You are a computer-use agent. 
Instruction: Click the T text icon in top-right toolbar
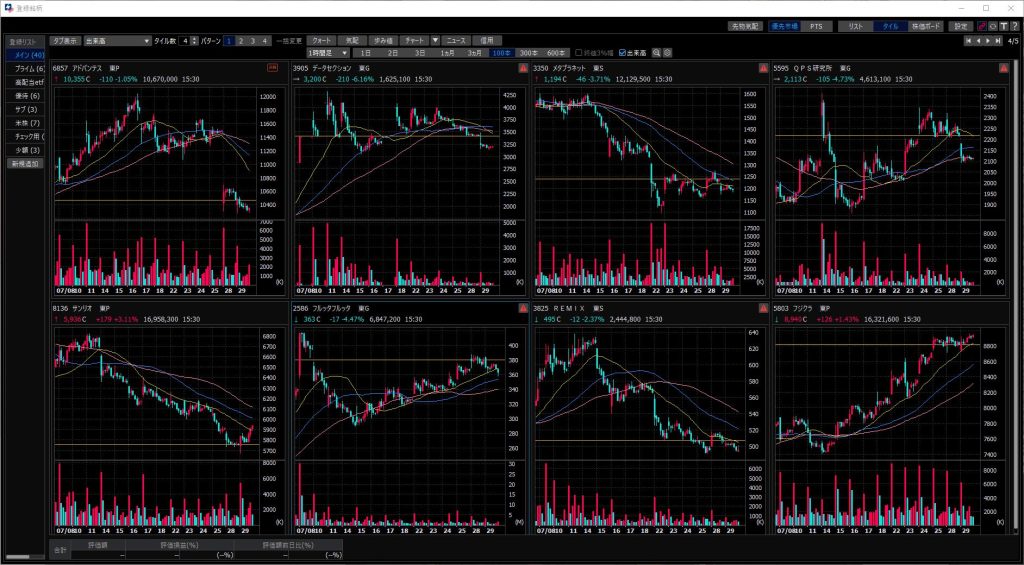[x=1003, y=26]
